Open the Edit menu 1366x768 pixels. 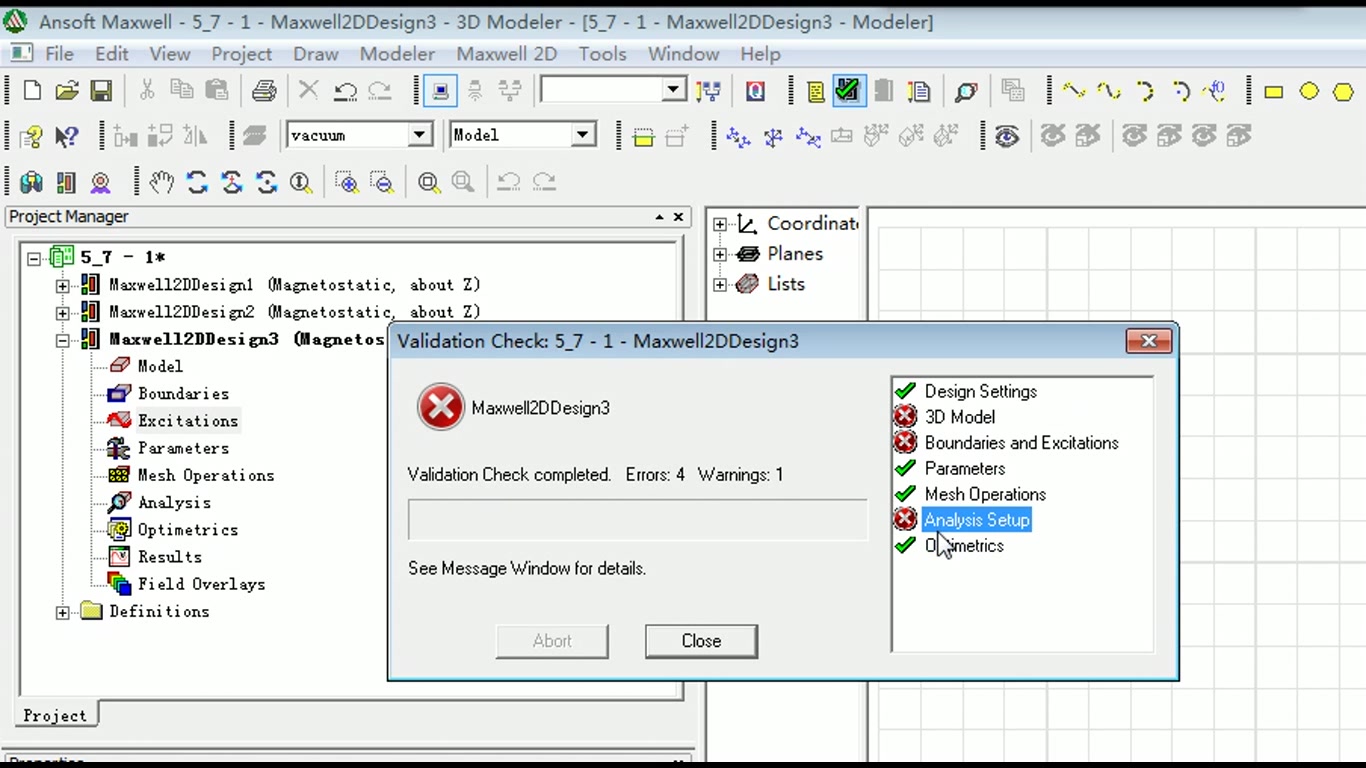[x=112, y=54]
